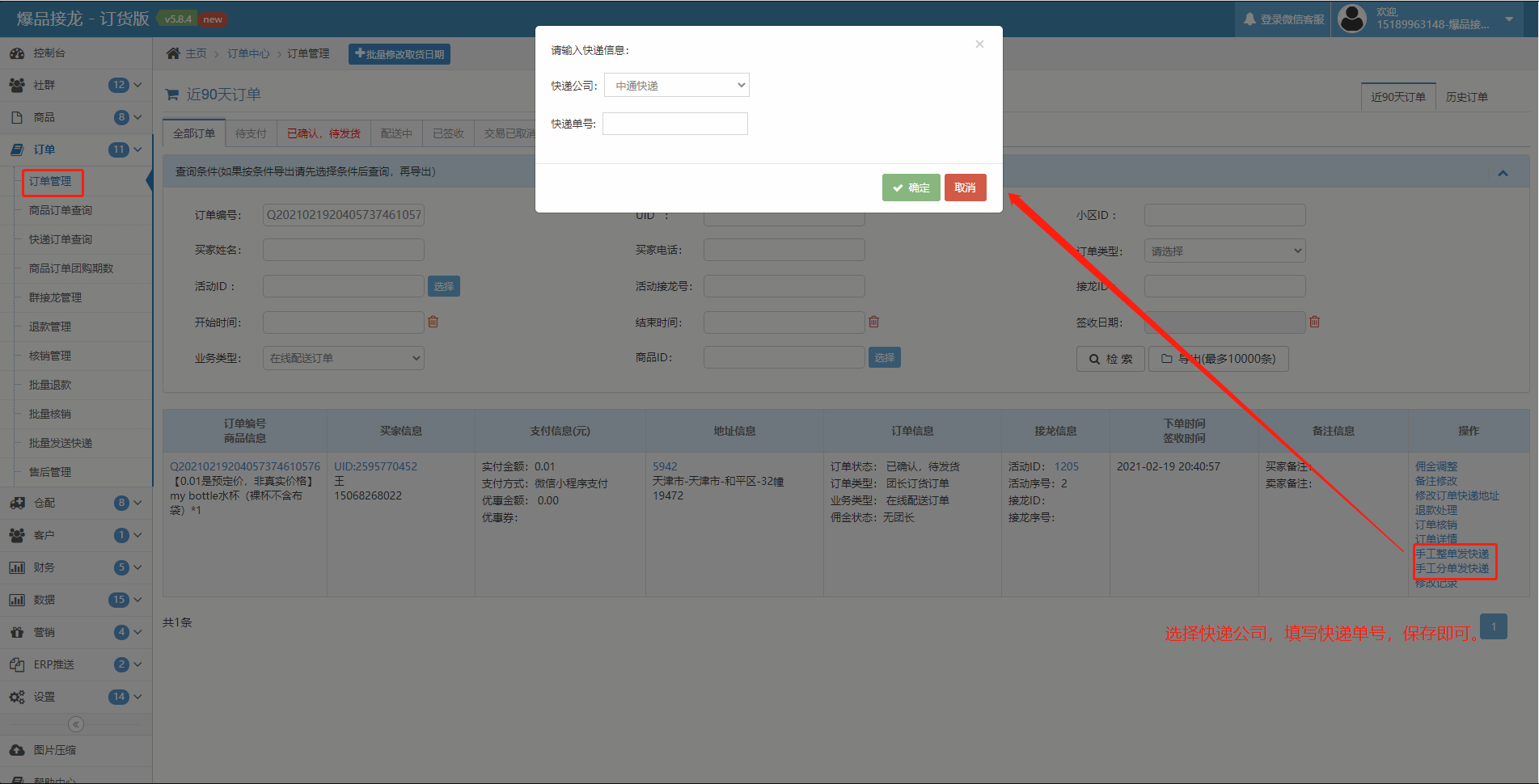Viewport: 1539px width, 784px height.
Task: Click the 退款处理 link
Action: click(1436, 510)
